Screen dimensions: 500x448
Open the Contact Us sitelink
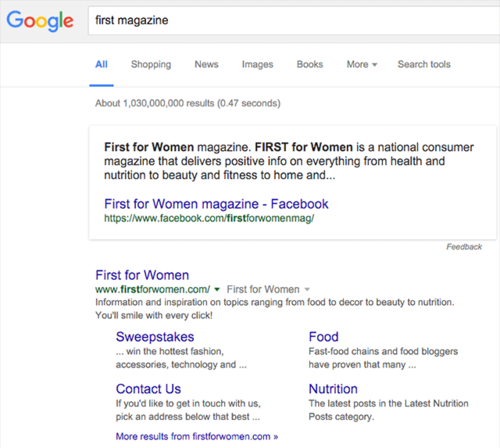(x=148, y=389)
